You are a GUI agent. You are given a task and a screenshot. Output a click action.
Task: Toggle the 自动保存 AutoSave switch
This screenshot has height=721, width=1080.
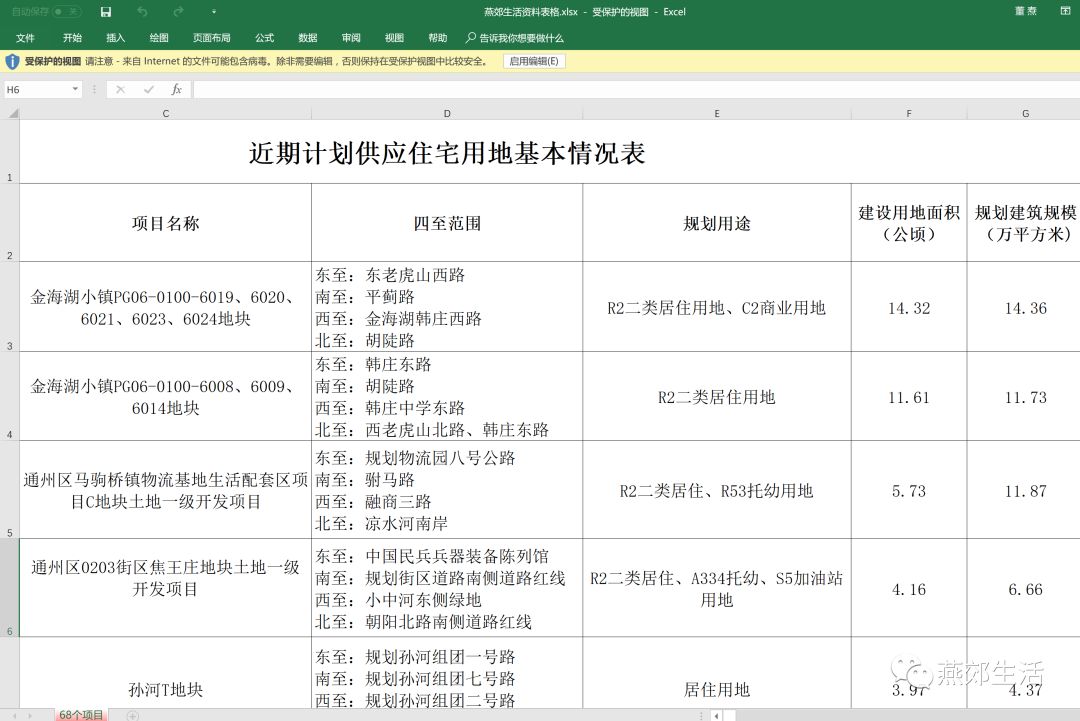pyautogui.click(x=66, y=12)
